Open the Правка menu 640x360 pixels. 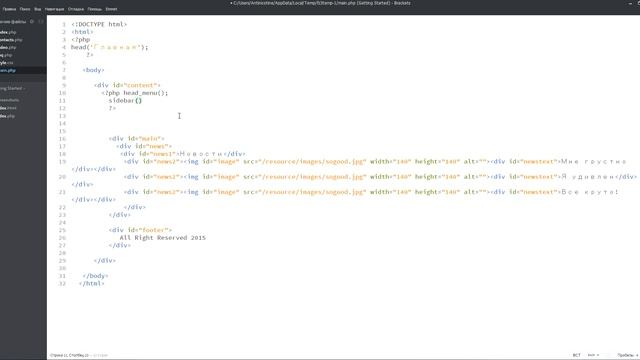tap(9, 9)
